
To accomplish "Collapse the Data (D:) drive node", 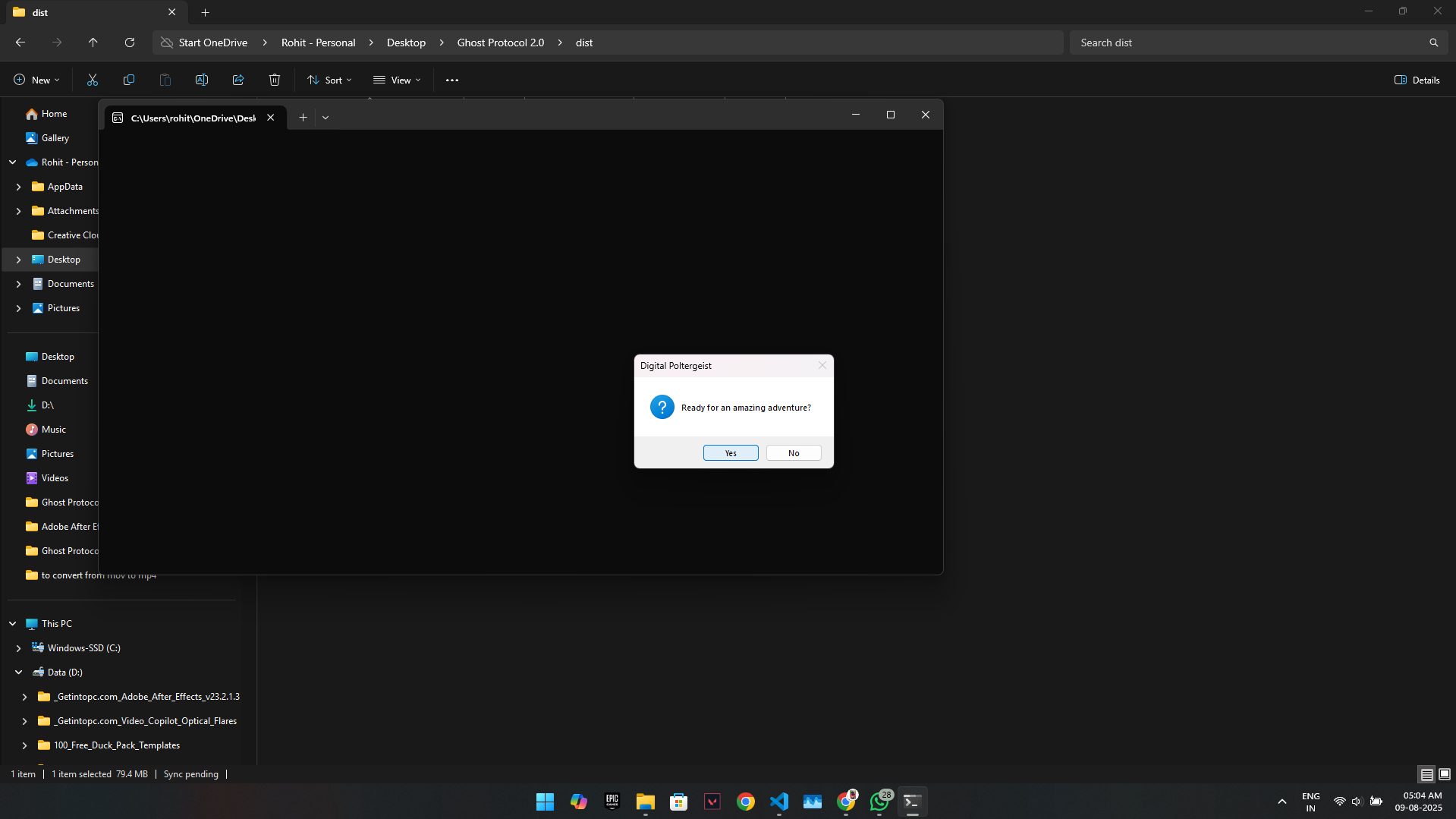I will click(x=19, y=673).
